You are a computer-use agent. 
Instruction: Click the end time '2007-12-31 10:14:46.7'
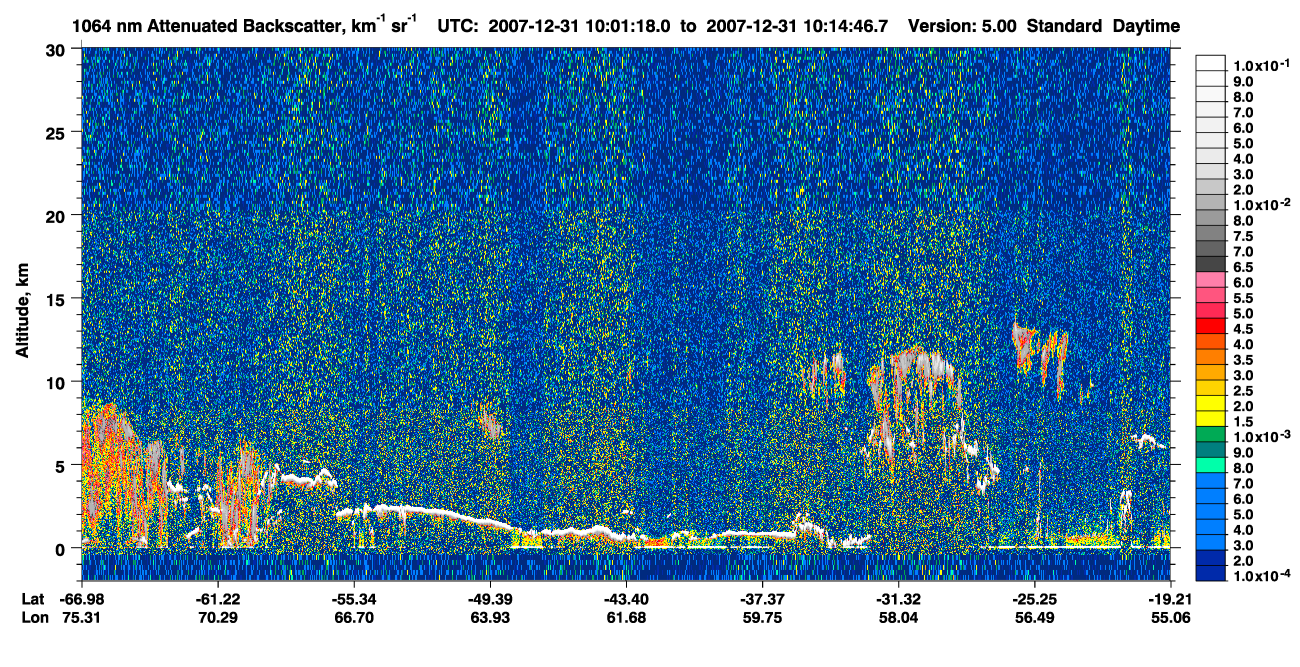798,25
